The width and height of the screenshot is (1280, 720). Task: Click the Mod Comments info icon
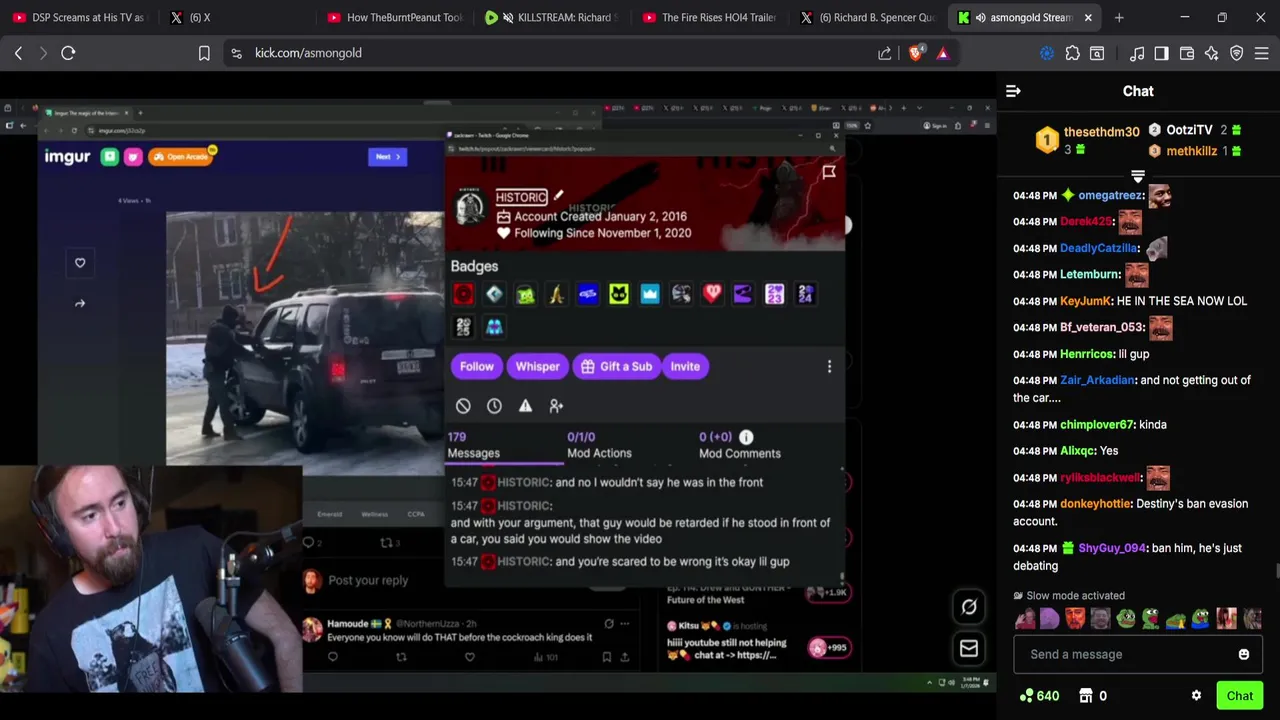click(x=746, y=437)
